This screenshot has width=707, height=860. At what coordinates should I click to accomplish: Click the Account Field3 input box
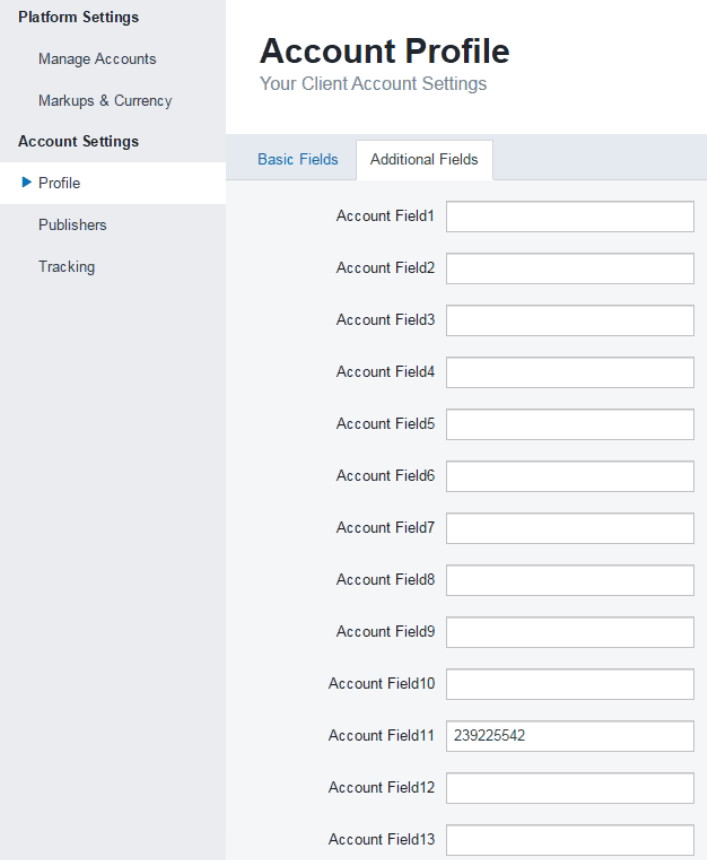click(x=570, y=320)
